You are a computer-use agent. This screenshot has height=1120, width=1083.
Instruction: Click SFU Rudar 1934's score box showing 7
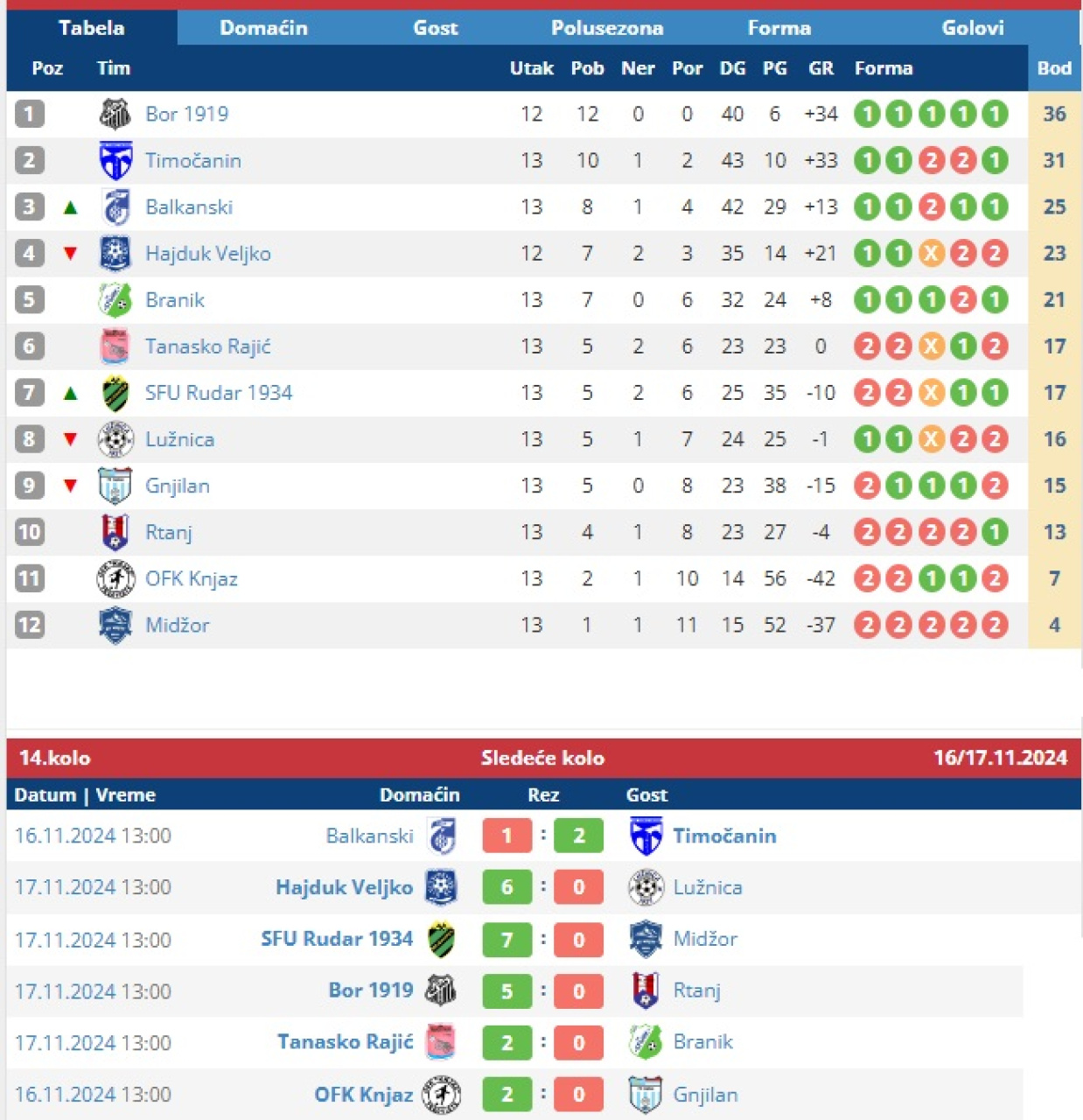point(507,940)
